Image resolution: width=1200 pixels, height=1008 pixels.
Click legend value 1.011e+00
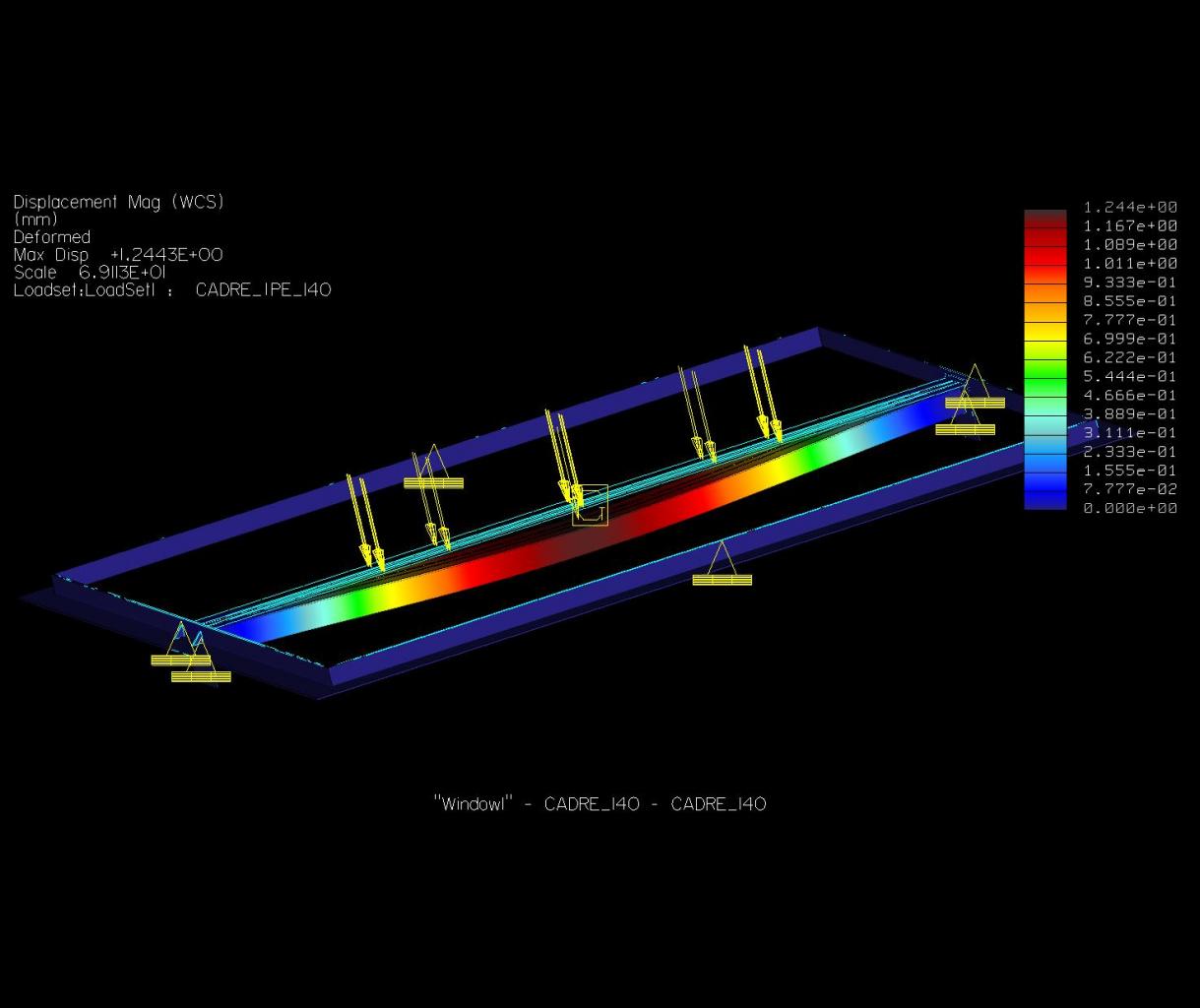coord(1130,264)
